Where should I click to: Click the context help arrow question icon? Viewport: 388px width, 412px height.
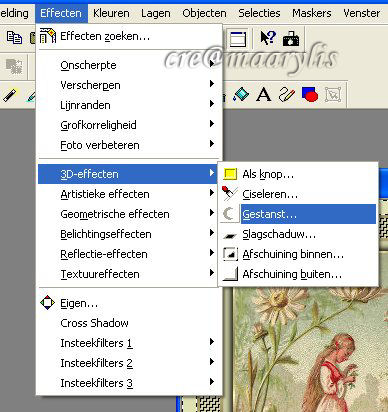point(268,38)
